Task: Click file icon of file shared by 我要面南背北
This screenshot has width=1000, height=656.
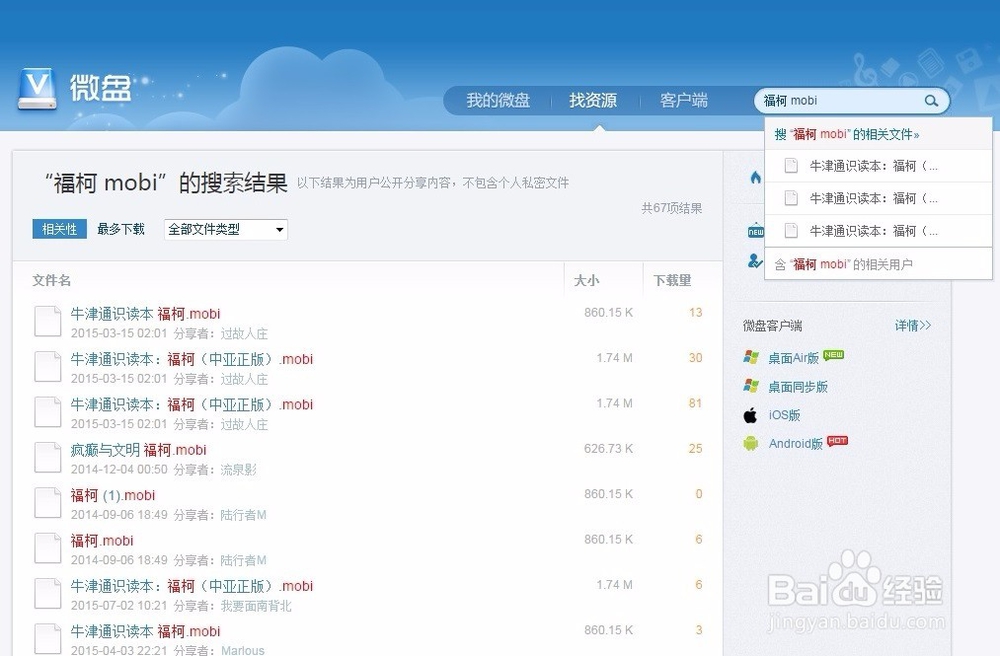Action: click(x=47, y=593)
